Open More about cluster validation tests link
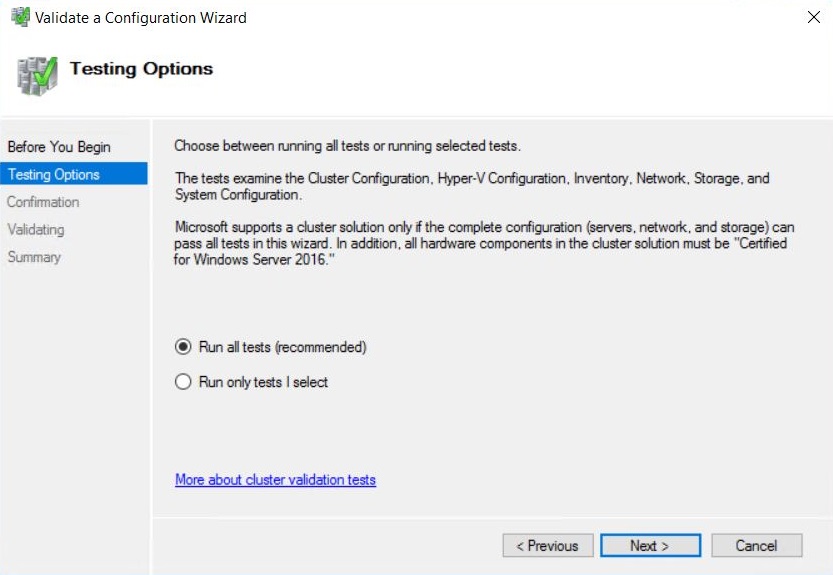833x575 pixels. tap(275, 479)
